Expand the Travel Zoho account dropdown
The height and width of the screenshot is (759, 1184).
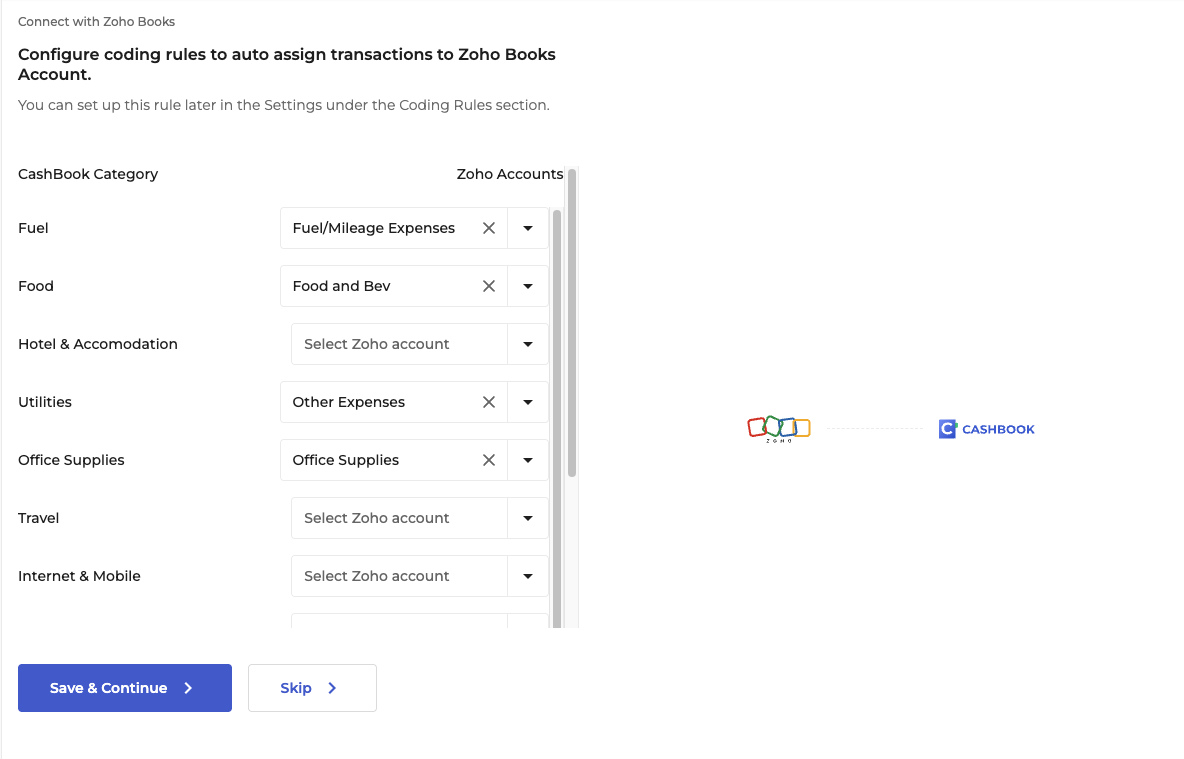(x=528, y=518)
